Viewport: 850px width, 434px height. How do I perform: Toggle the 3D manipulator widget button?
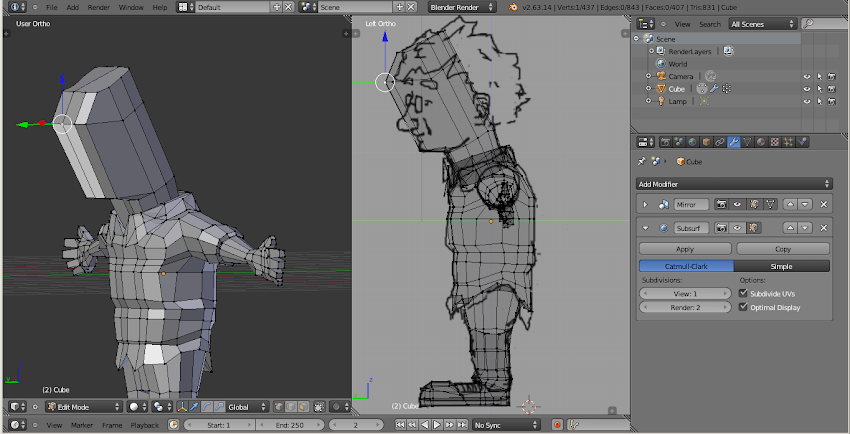pyautogui.click(x=182, y=407)
